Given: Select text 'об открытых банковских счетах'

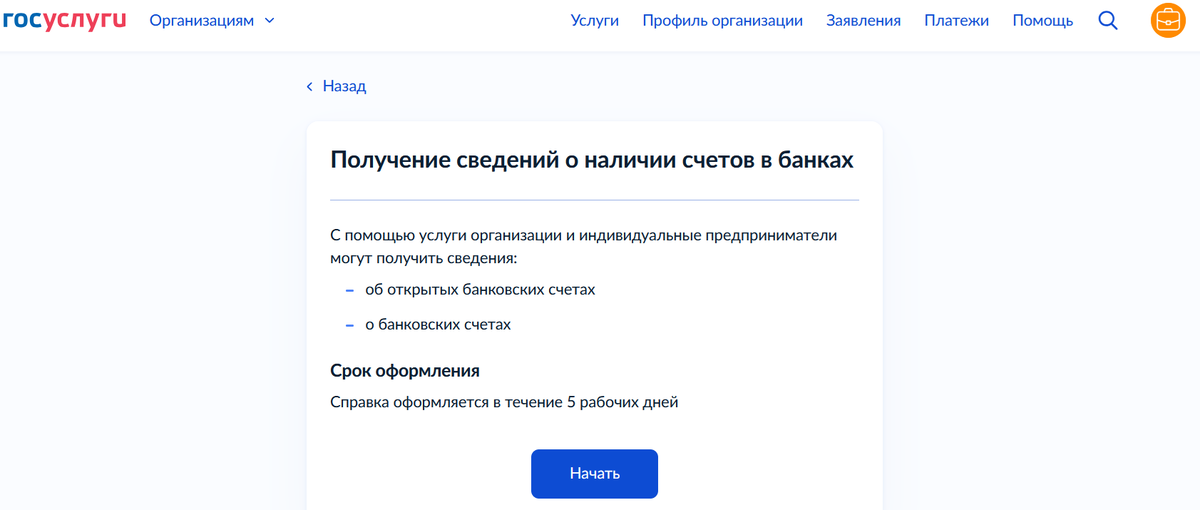Looking at the screenshot, I should tap(480, 289).
